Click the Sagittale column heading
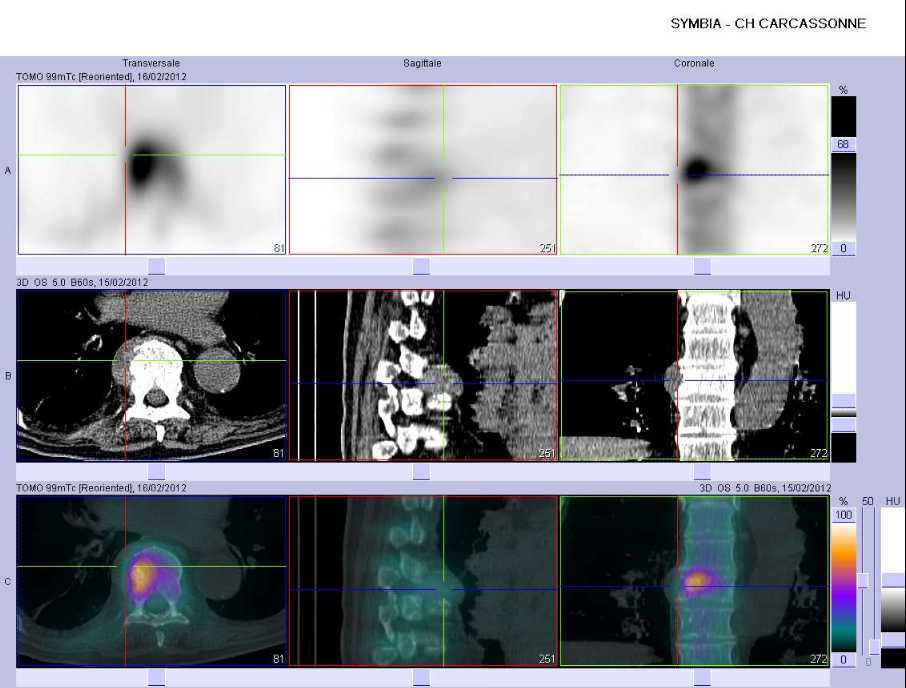 click(422, 64)
